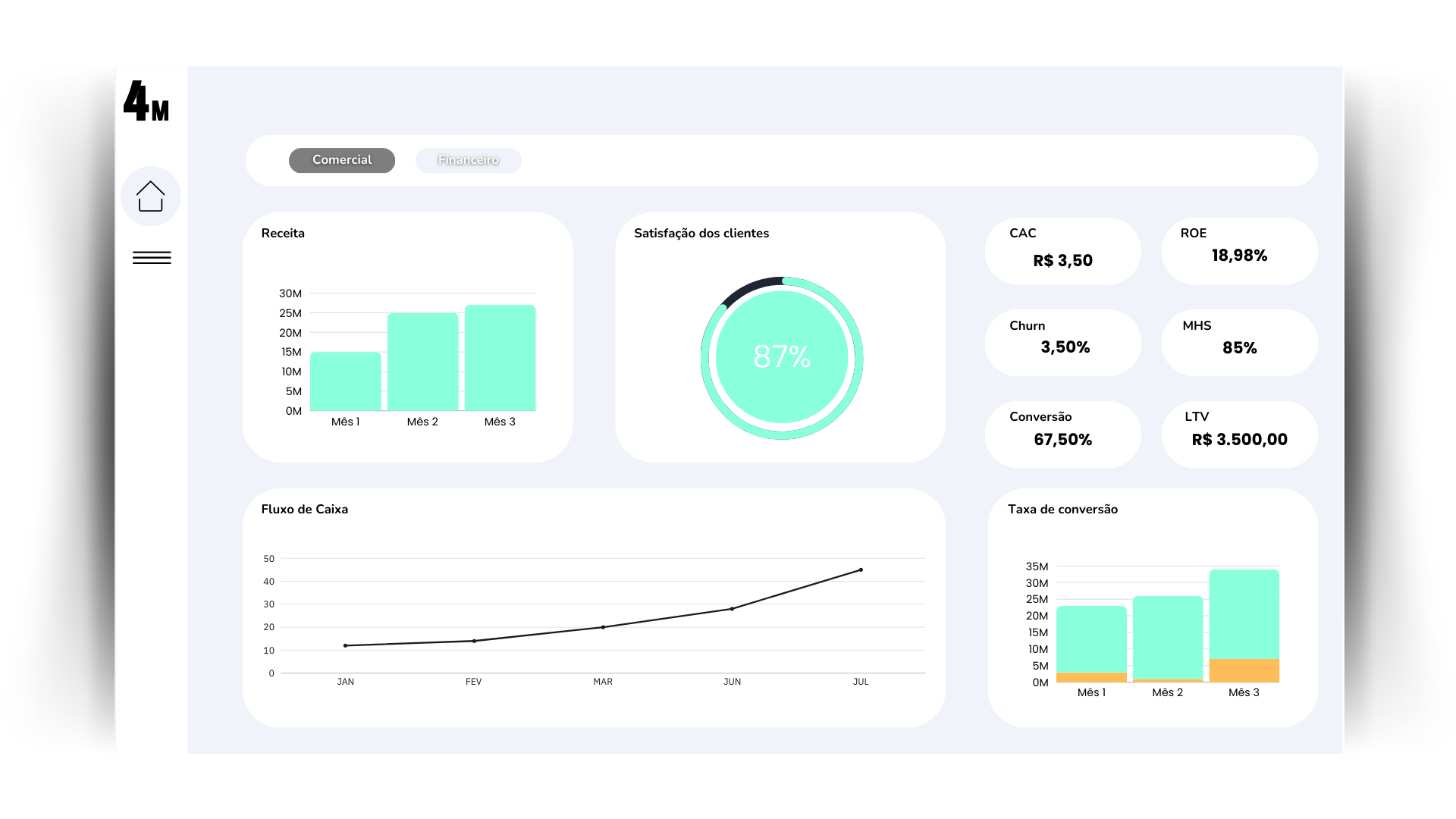Click the orange segment of Mês 3 conversion bar
This screenshot has height=819, width=1456.
tap(1244, 670)
